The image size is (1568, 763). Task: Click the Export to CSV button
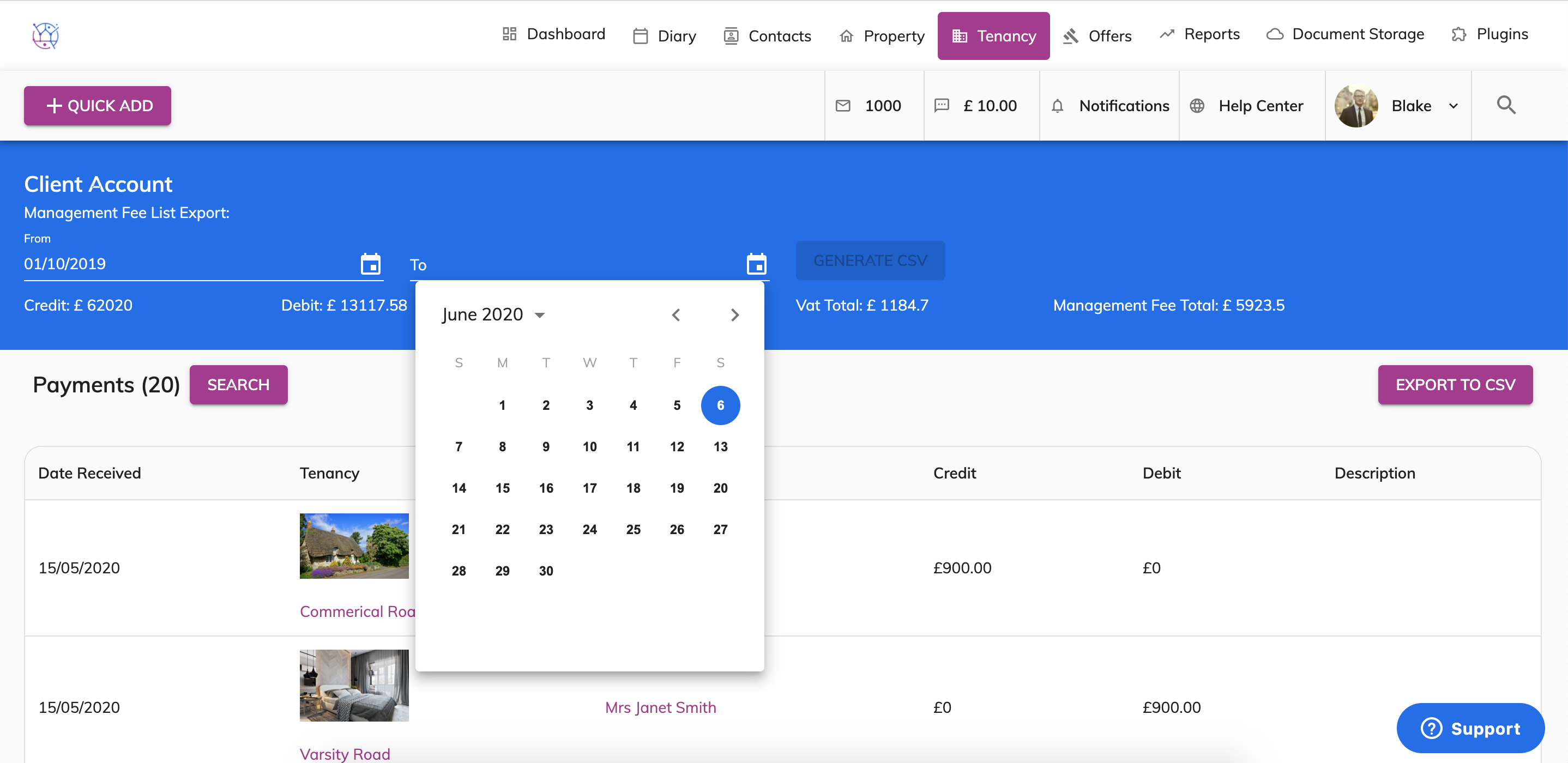point(1455,385)
